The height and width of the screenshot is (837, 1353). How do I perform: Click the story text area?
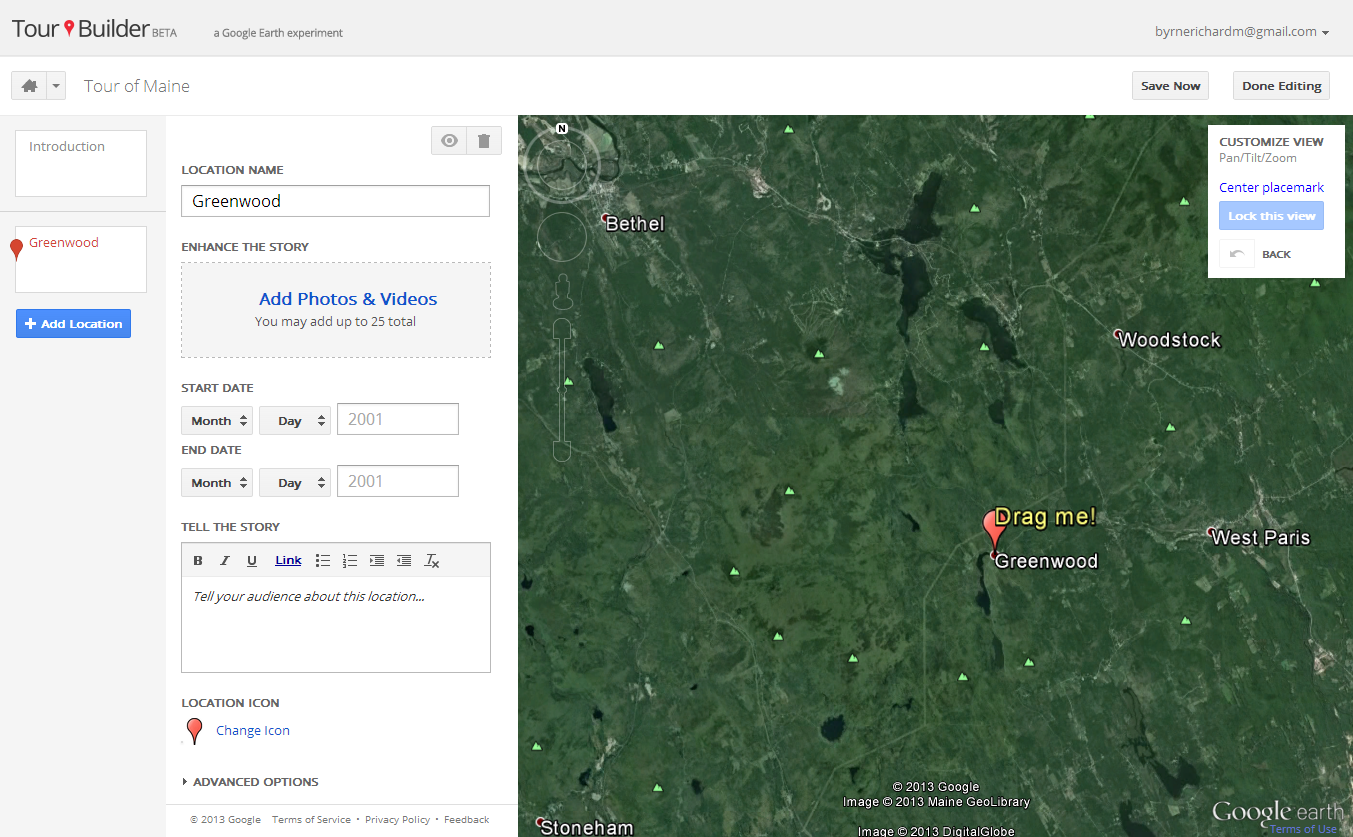tap(336, 624)
